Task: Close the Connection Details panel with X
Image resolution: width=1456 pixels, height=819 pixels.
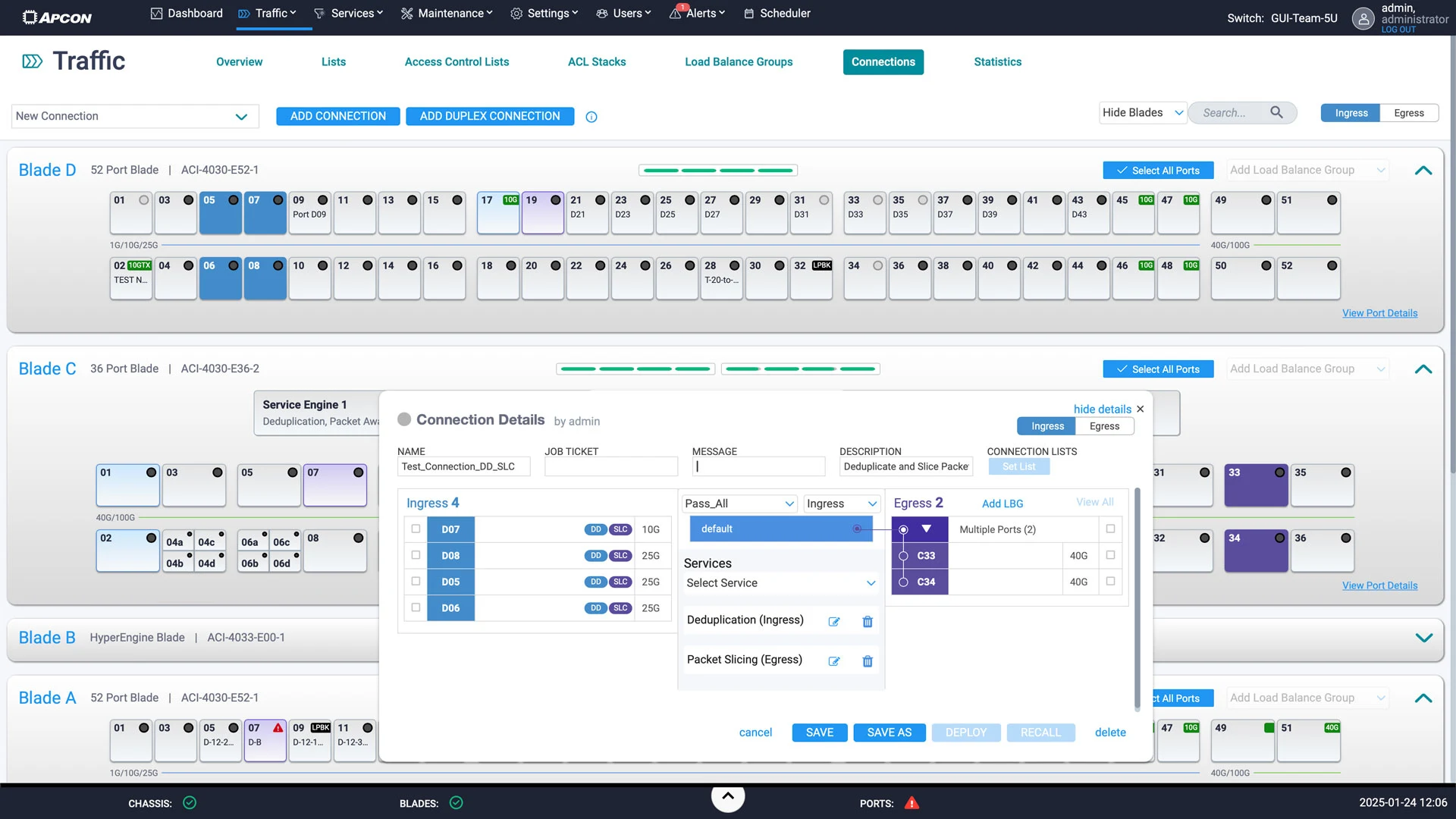Action: [1141, 409]
